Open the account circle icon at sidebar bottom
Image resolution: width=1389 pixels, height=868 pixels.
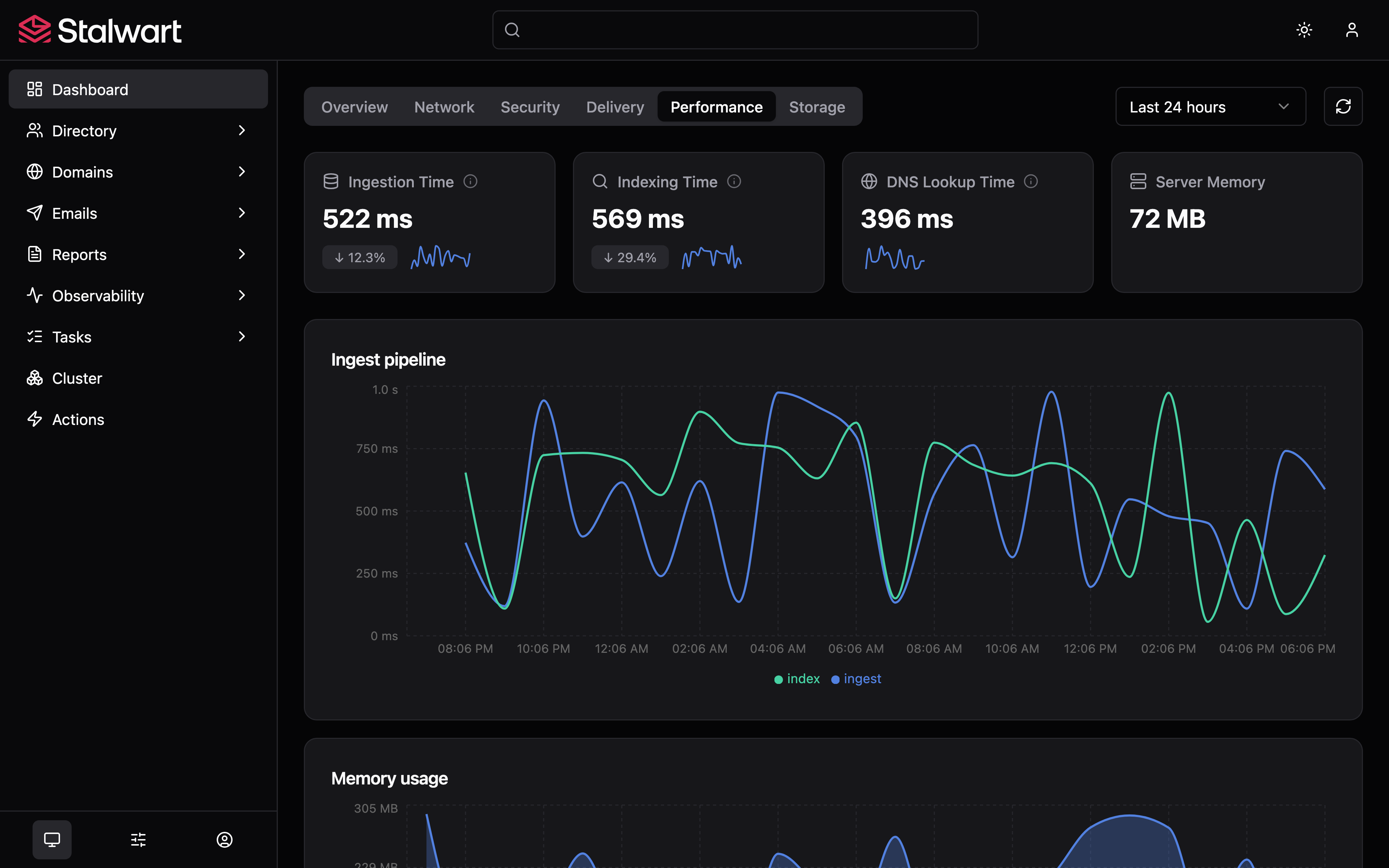224,840
